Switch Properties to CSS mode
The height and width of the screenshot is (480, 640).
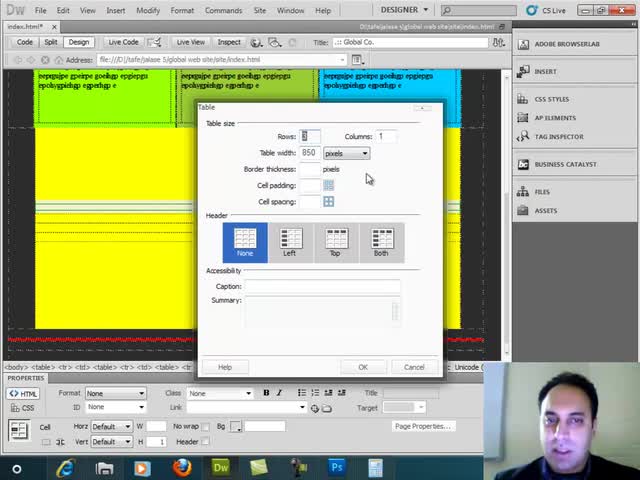[x=23, y=408]
